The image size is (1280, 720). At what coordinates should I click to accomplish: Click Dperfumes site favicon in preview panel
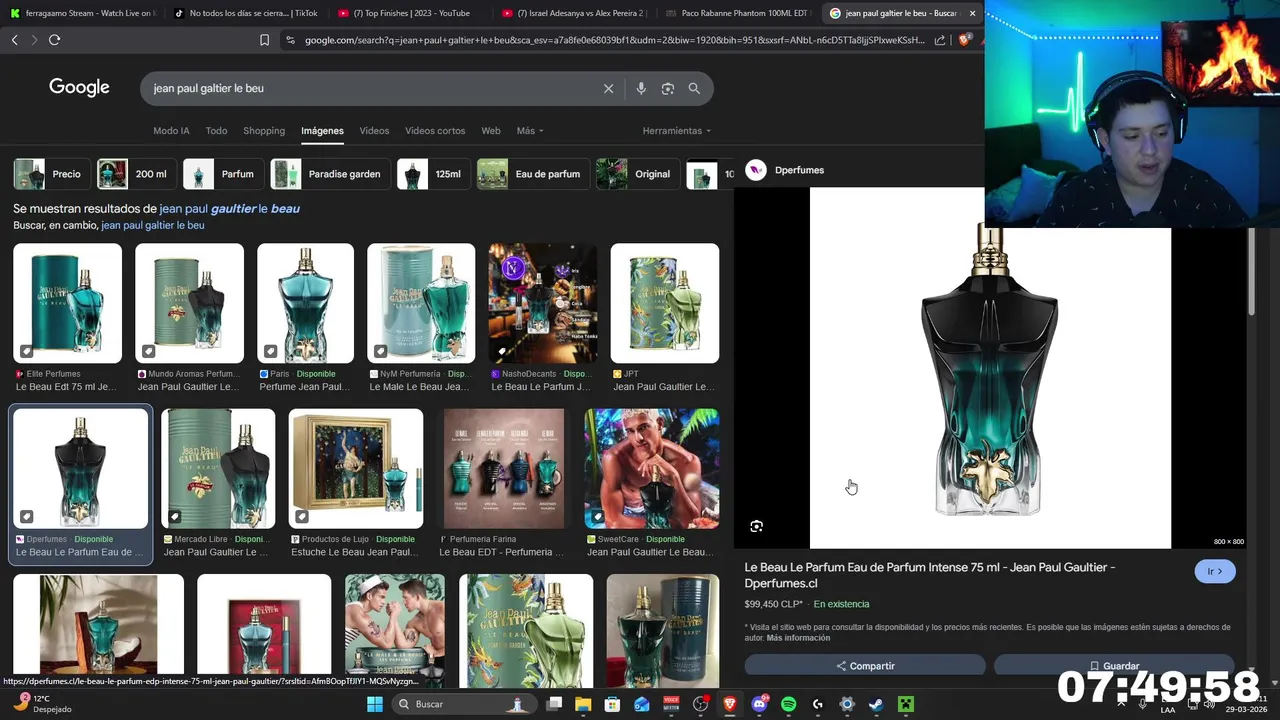[756, 170]
